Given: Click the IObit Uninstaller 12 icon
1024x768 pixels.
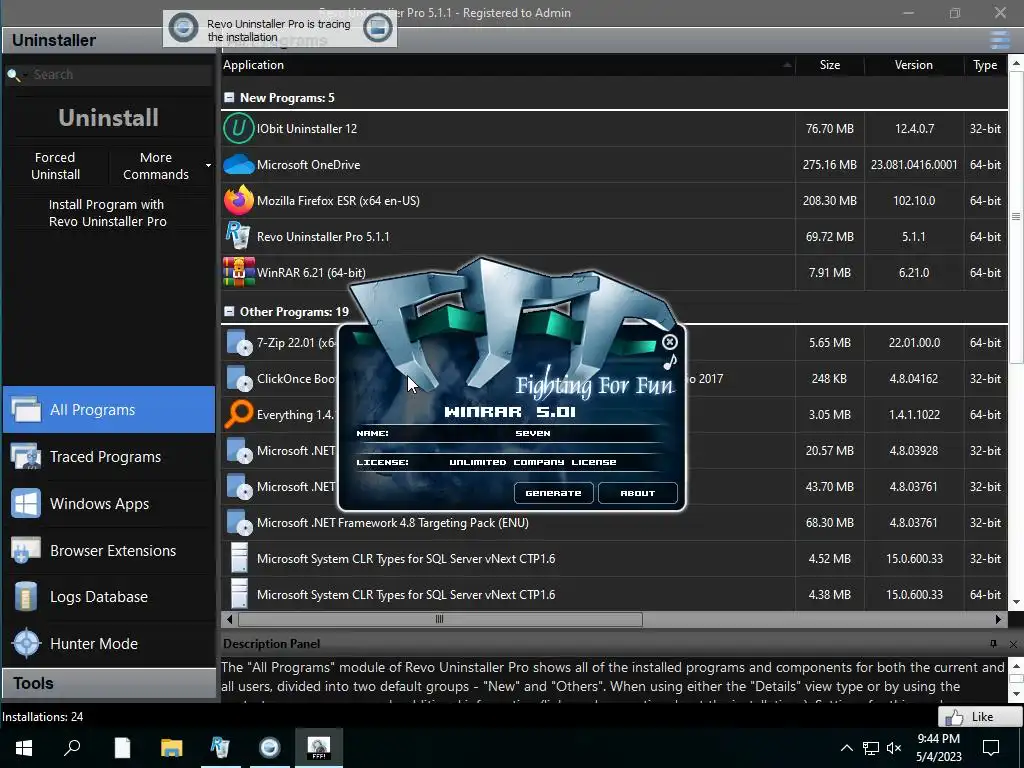Looking at the screenshot, I should pos(238,129).
